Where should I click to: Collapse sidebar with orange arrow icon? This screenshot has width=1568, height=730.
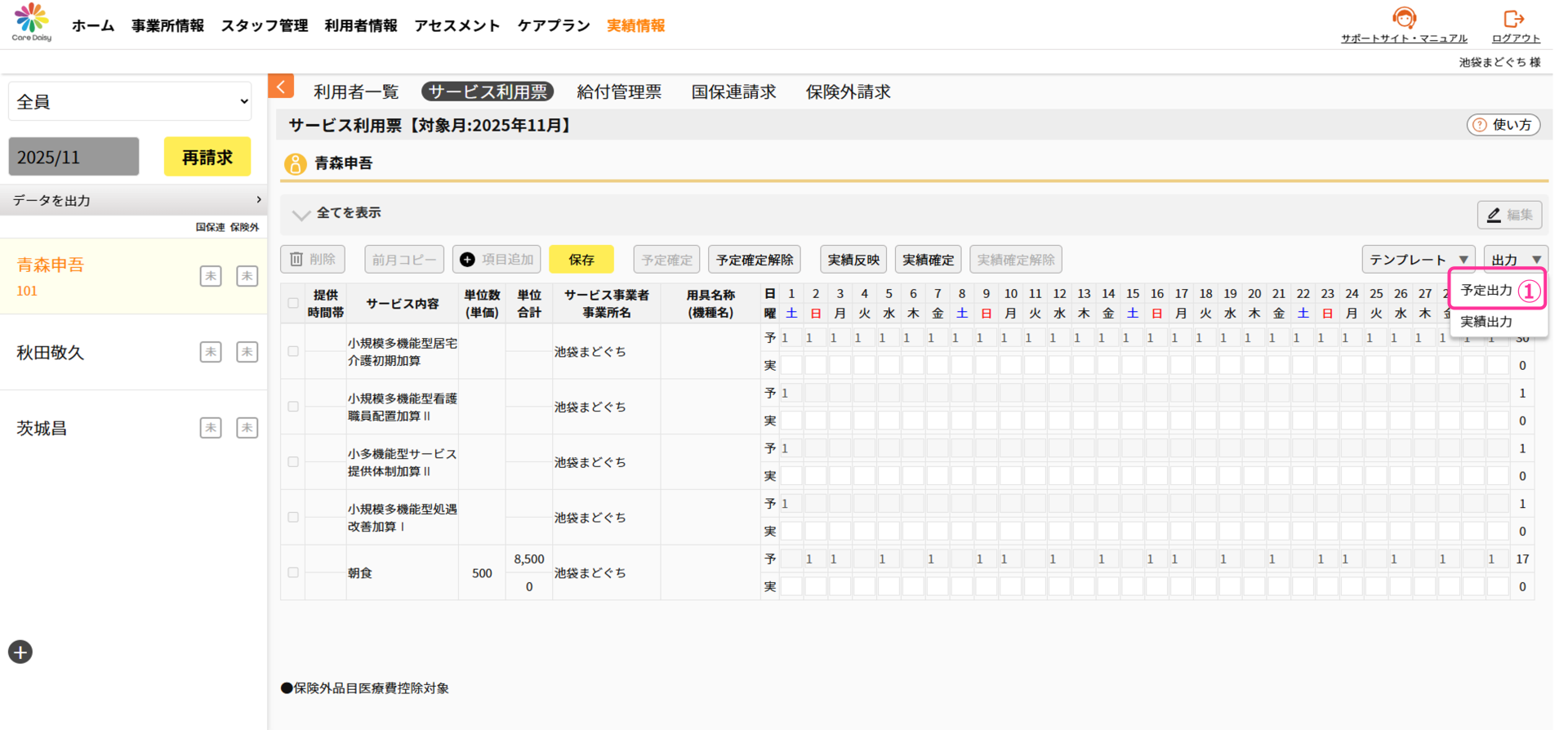pos(280,87)
